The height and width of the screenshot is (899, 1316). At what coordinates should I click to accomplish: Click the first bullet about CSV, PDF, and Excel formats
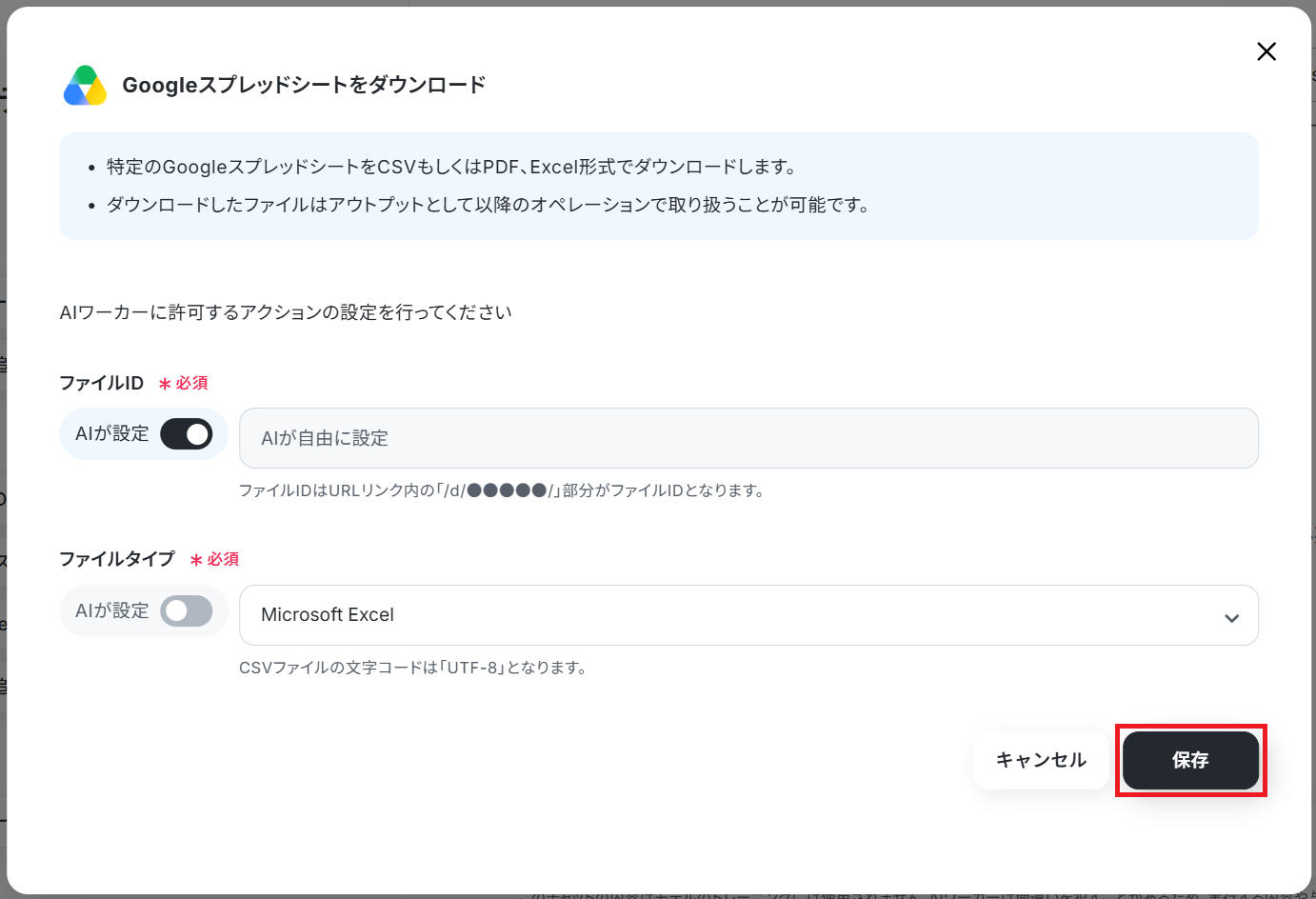pos(451,167)
